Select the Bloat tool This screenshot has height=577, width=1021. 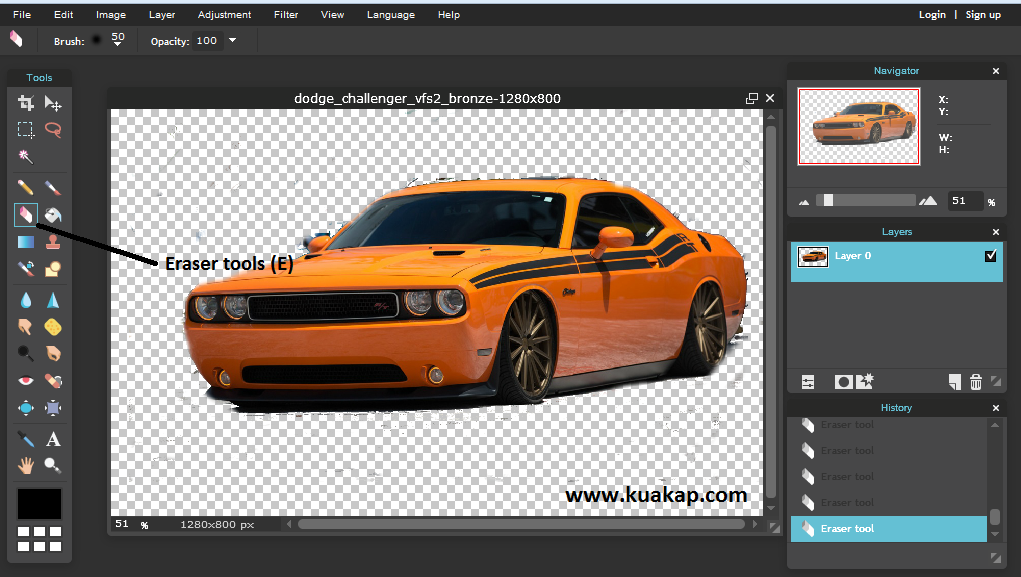pyautogui.click(x=25, y=408)
